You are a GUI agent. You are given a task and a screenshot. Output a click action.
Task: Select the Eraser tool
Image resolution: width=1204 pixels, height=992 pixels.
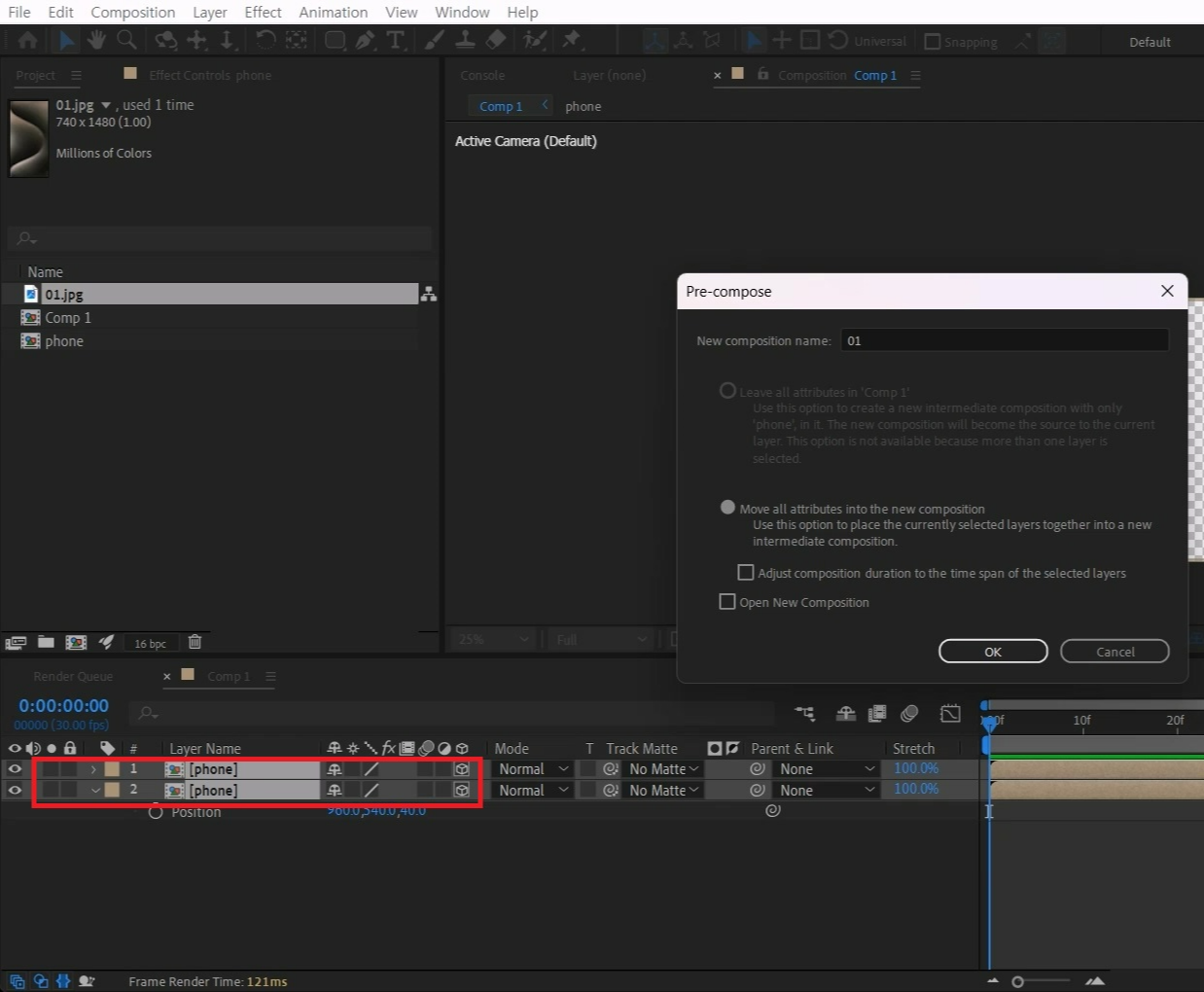(x=496, y=40)
